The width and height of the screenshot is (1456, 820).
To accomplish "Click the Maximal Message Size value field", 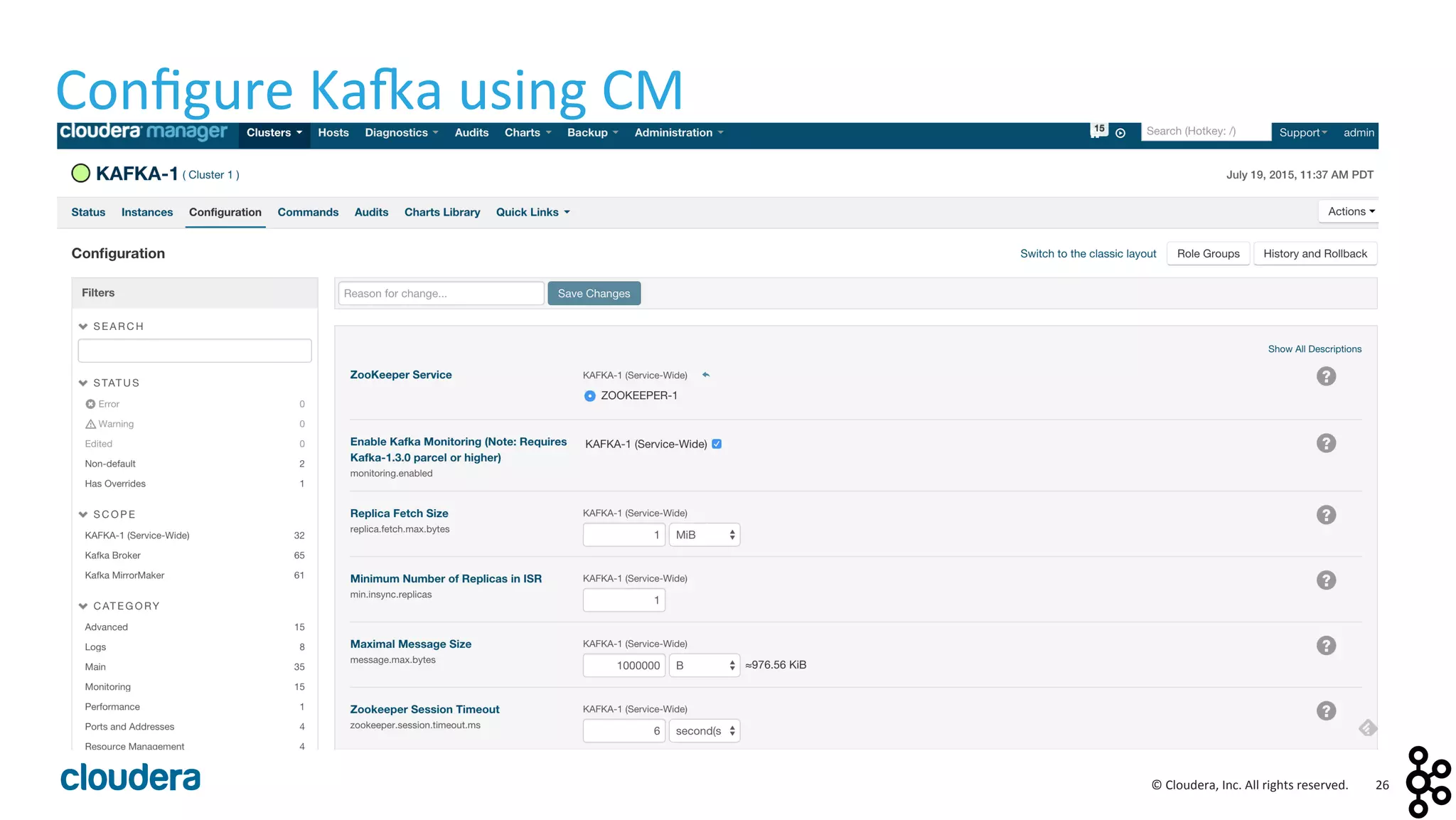I will point(624,666).
